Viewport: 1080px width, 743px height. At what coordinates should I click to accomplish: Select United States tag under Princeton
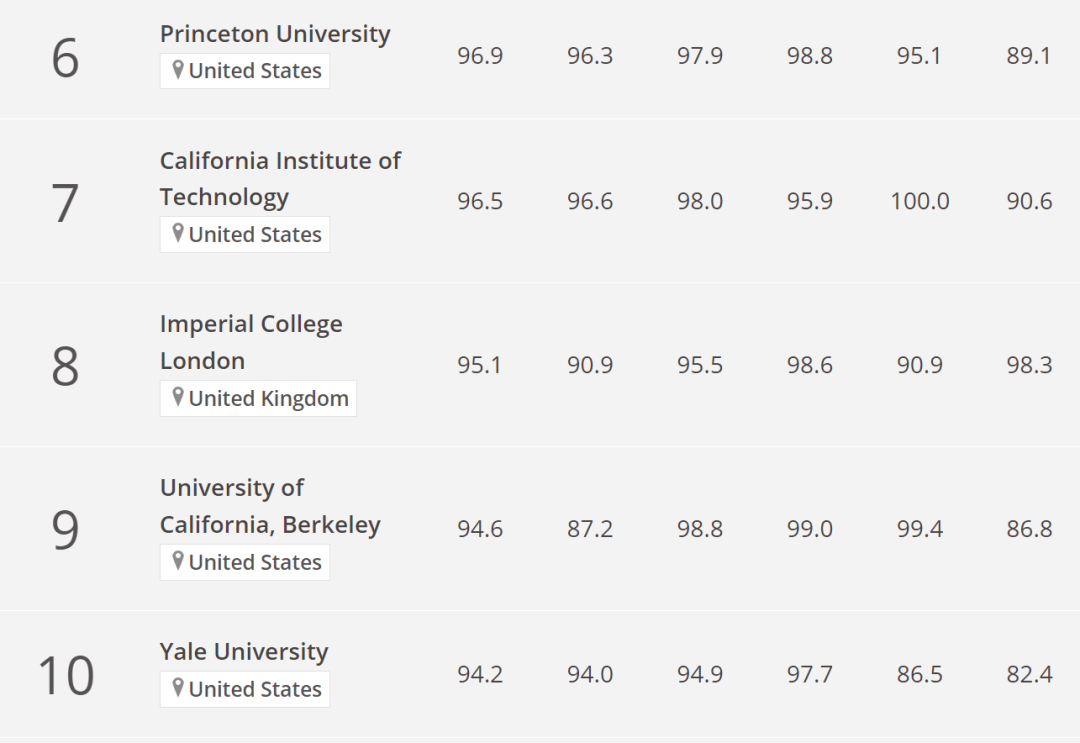click(x=245, y=71)
